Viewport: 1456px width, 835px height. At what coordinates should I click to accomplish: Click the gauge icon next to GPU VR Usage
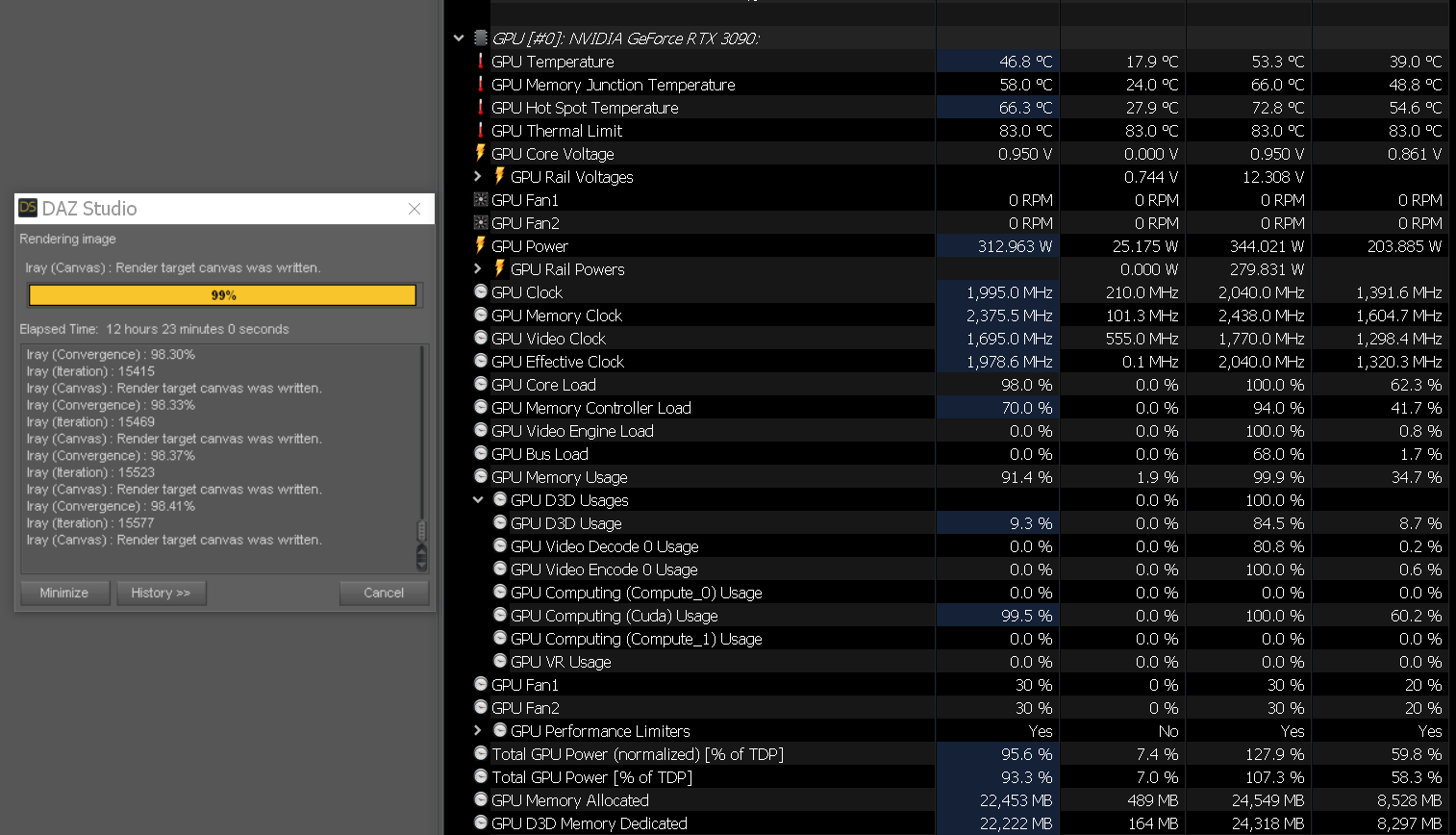point(500,661)
